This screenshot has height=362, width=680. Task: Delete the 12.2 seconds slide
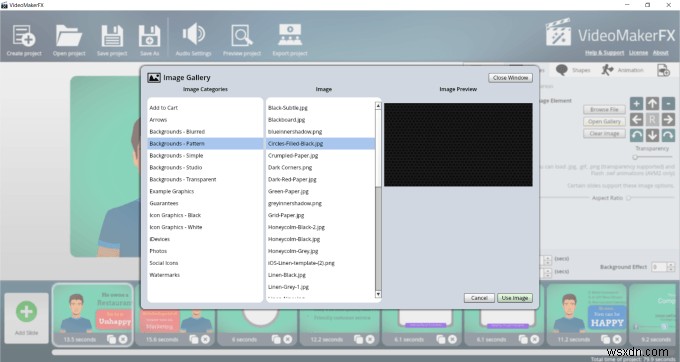(x=370, y=339)
